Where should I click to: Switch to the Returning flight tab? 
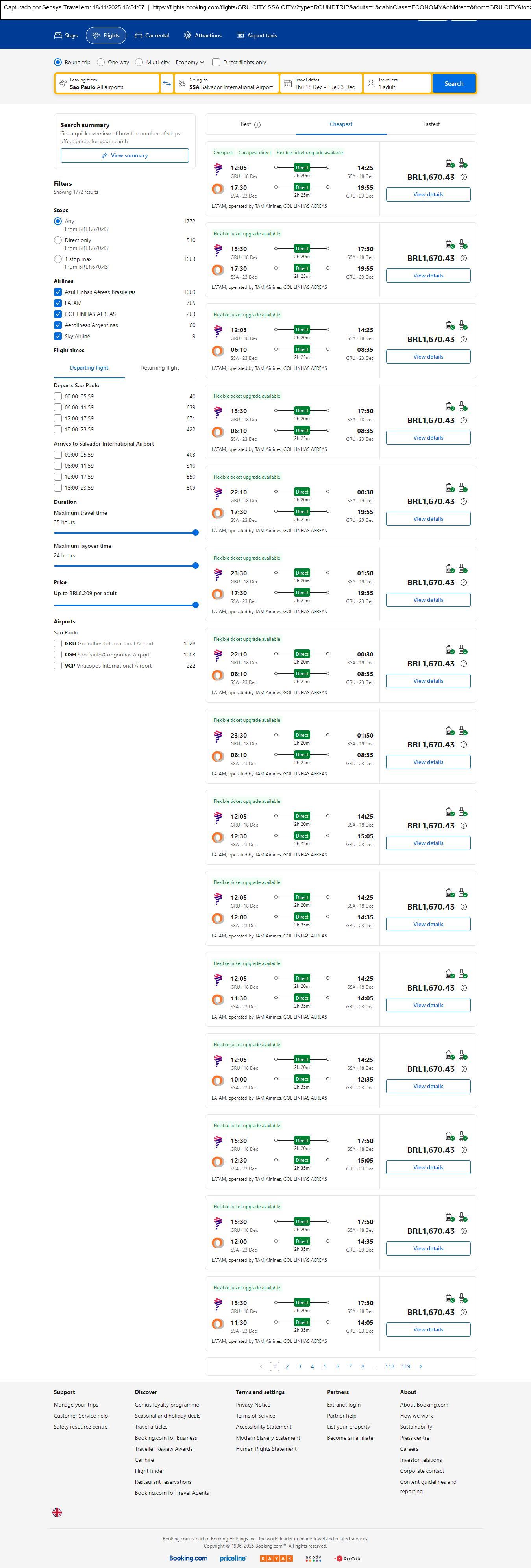(x=159, y=368)
